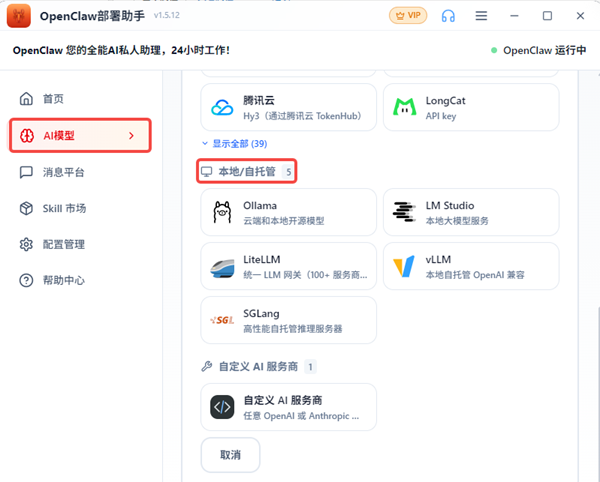Click the 自定义 AI 服务商 section header

pos(258,367)
